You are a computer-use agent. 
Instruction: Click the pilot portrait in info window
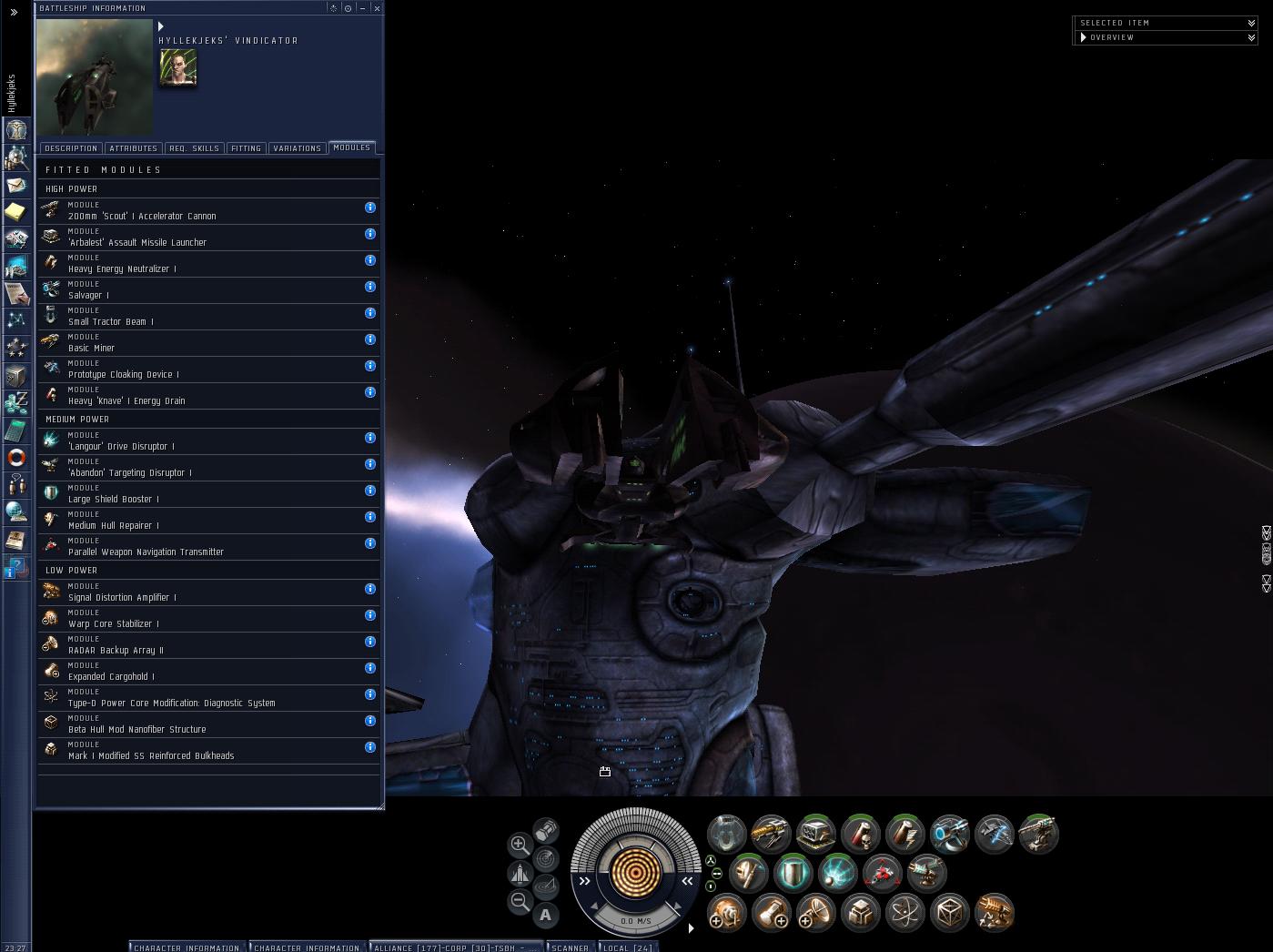pyautogui.click(x=178, y=67)
